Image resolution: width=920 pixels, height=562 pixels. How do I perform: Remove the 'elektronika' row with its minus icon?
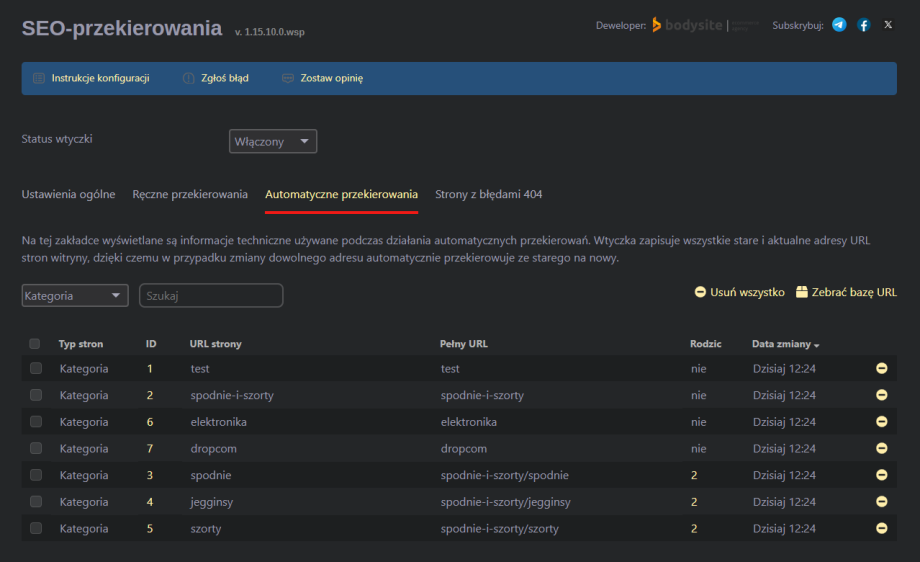coord(882,422)
